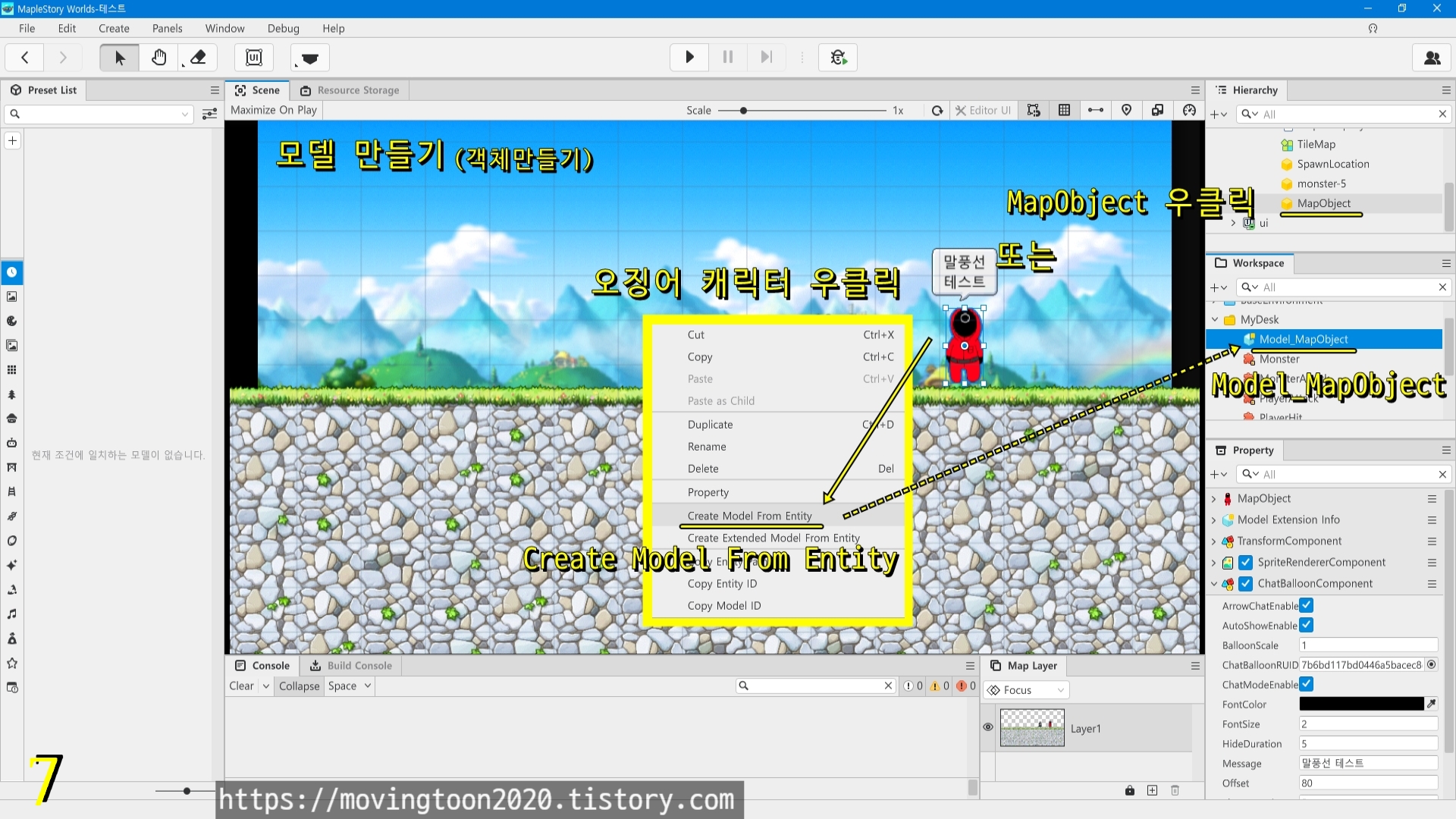Open the FontColor eyedropper picker
Screen dimensions: 1456x819
tap(1432, 704)
